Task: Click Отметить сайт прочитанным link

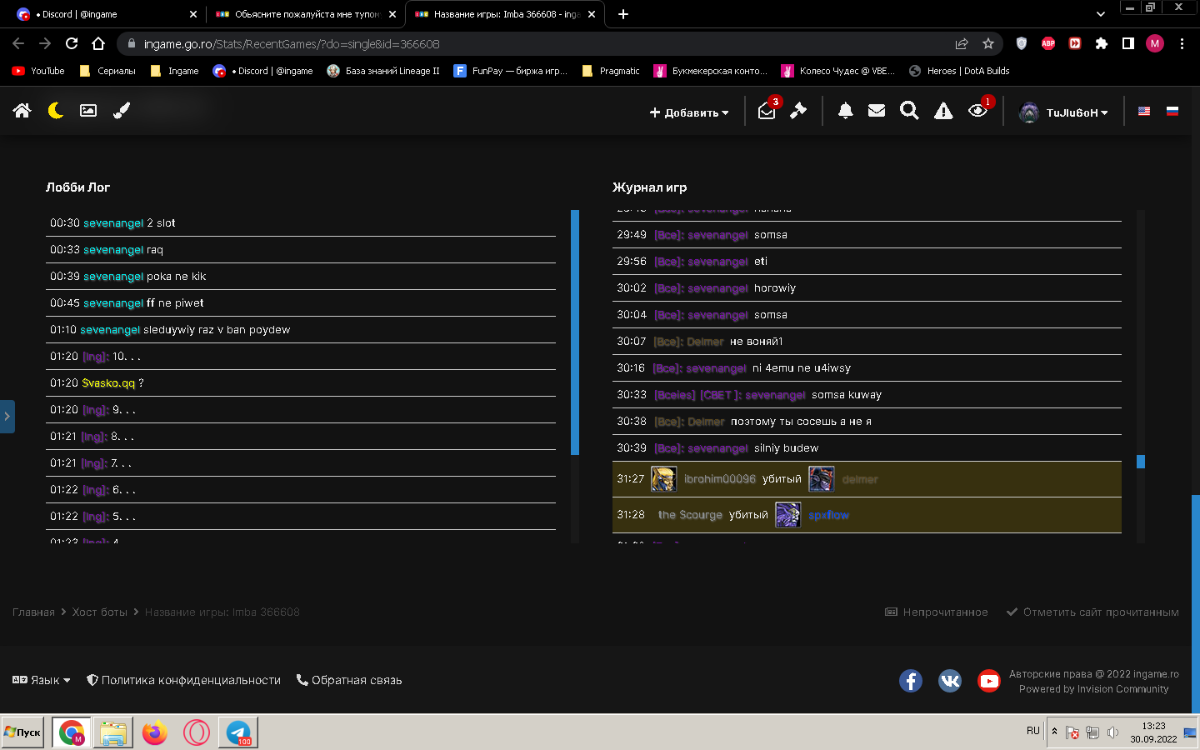Action: (1092, 612)
